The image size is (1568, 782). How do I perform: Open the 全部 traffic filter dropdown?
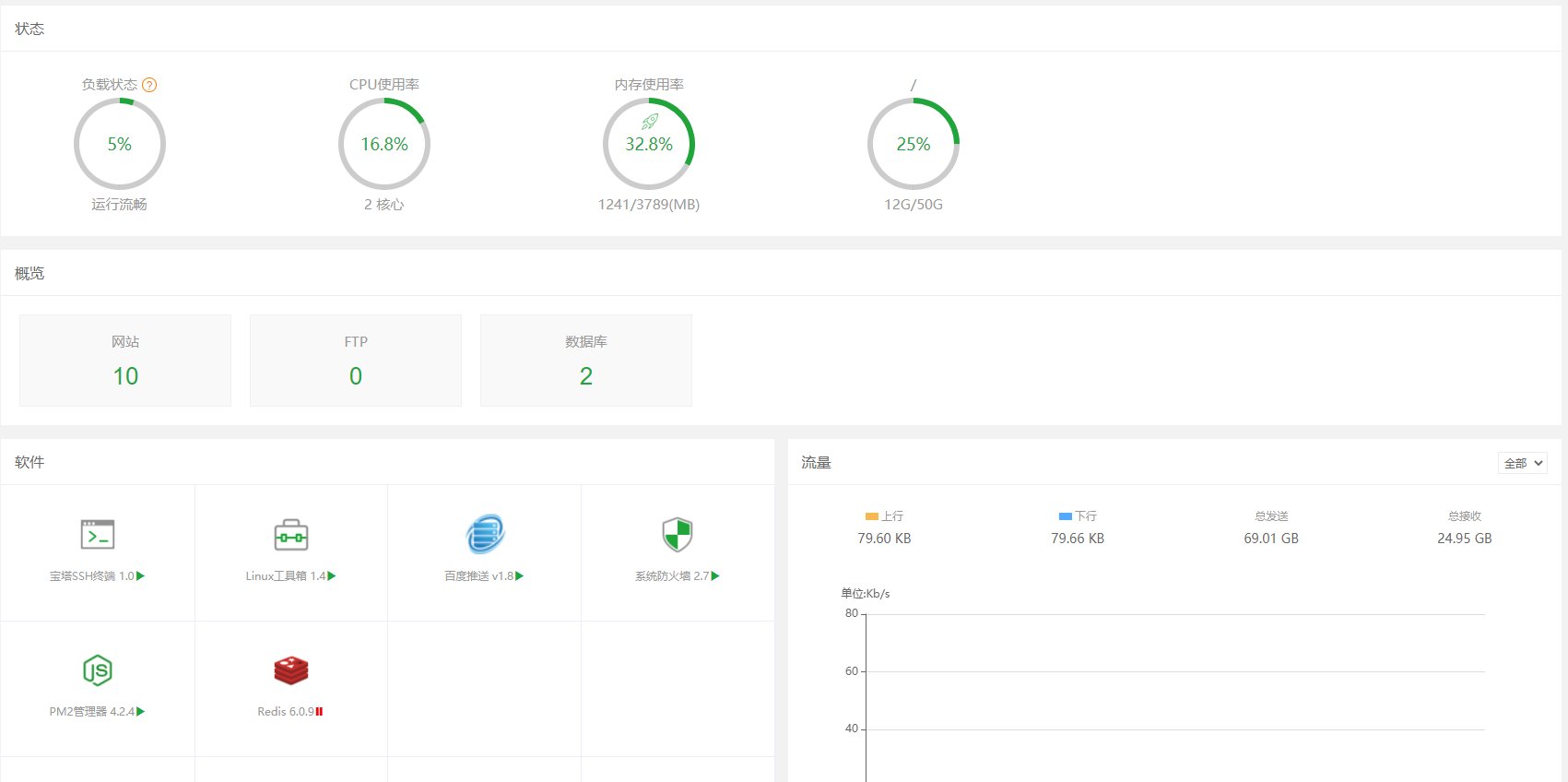tap(1523, 463)
